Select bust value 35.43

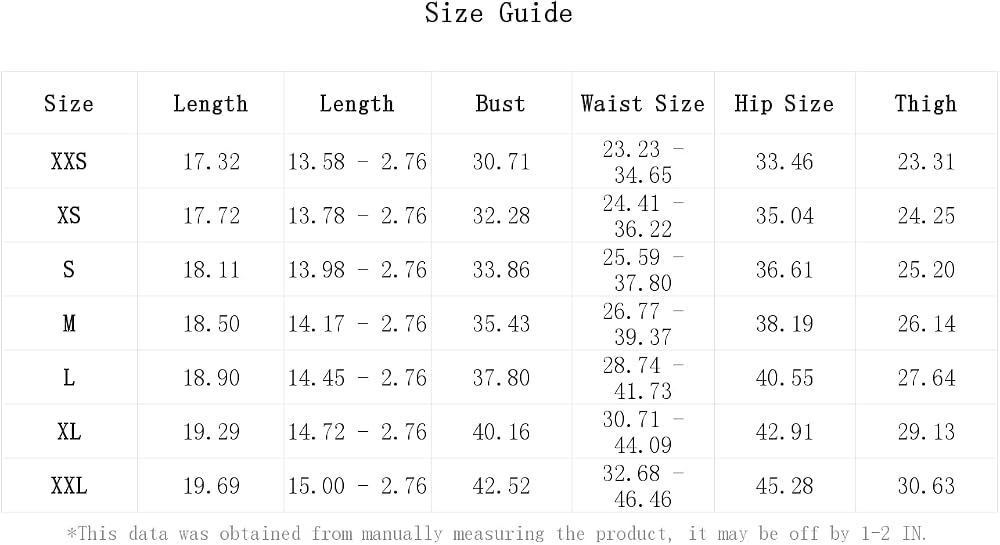click(501, 324)
